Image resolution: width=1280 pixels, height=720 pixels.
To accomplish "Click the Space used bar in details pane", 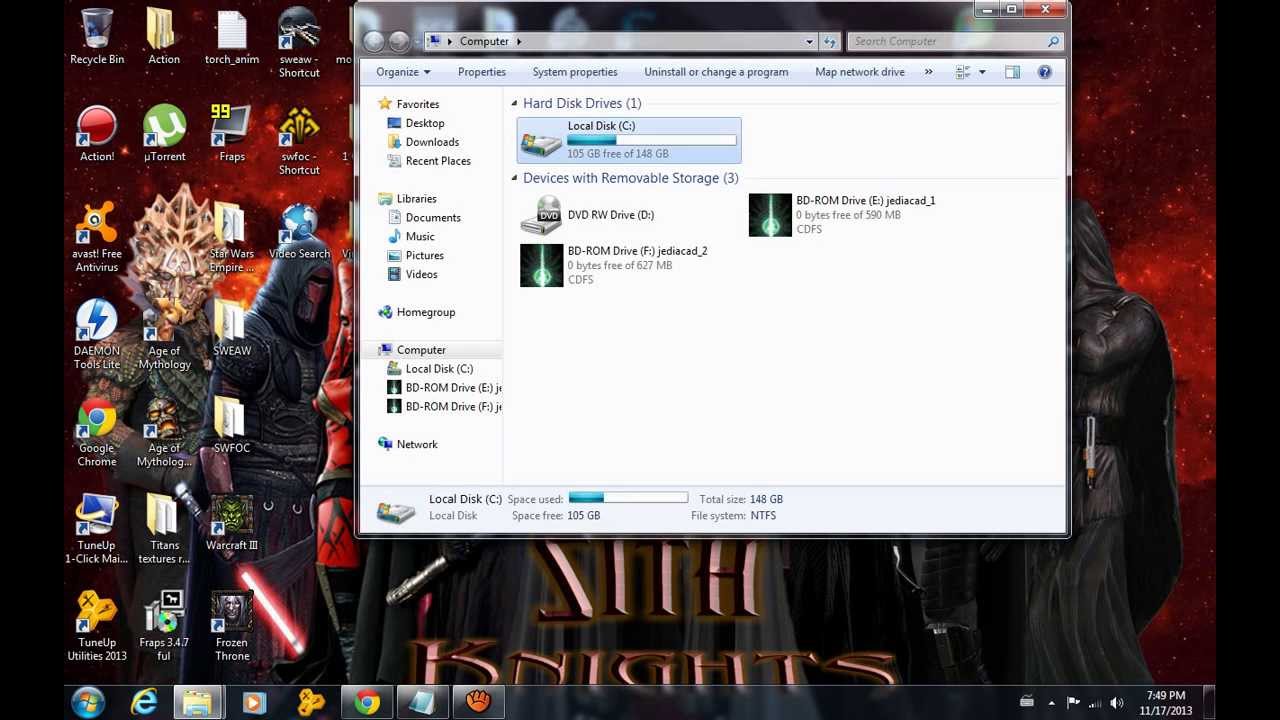I will (628, 498).
